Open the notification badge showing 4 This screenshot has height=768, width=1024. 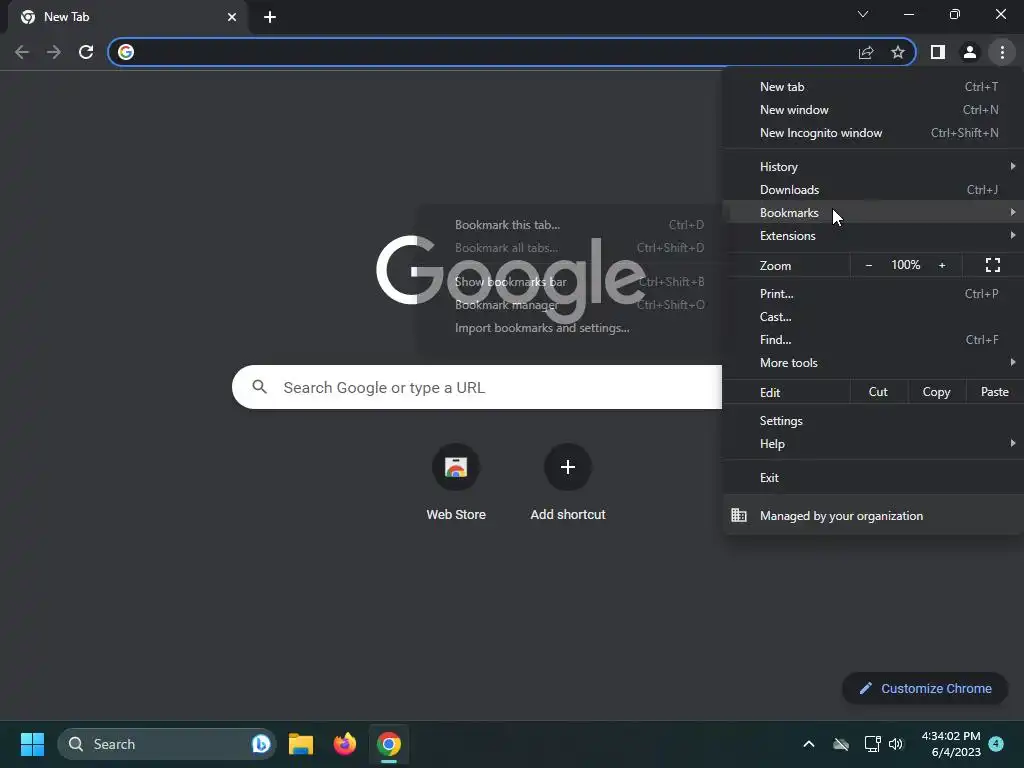996,744
